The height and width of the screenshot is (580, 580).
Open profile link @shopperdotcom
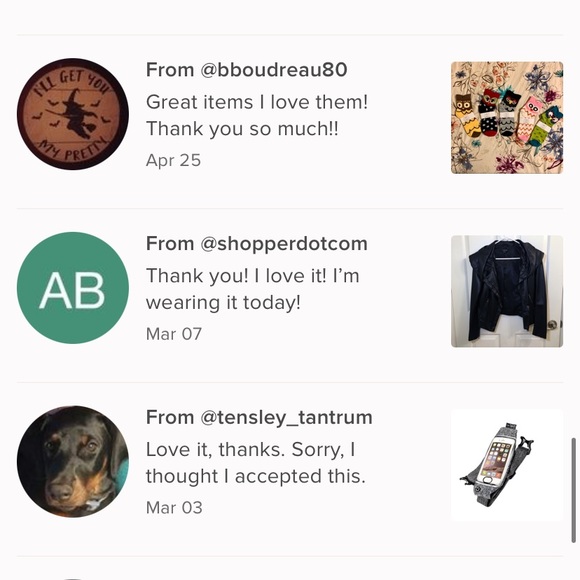tap(284, 244)
